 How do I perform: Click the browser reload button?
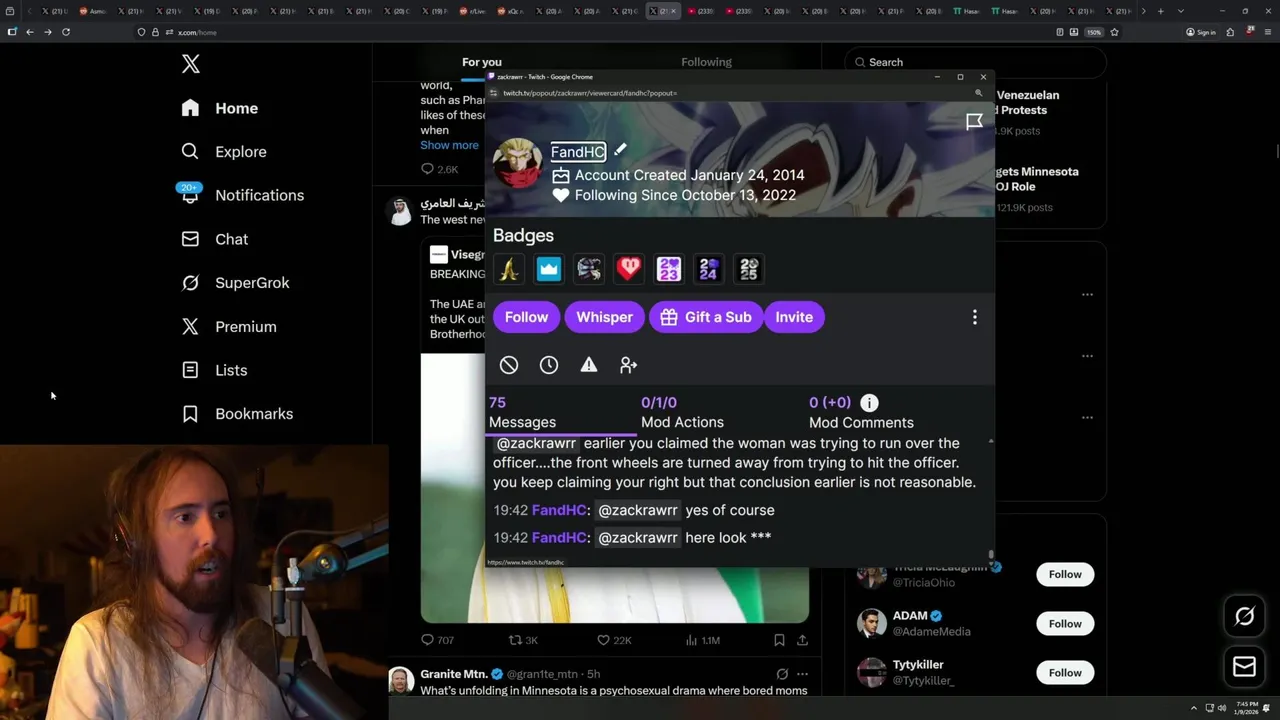coord(66,32)
